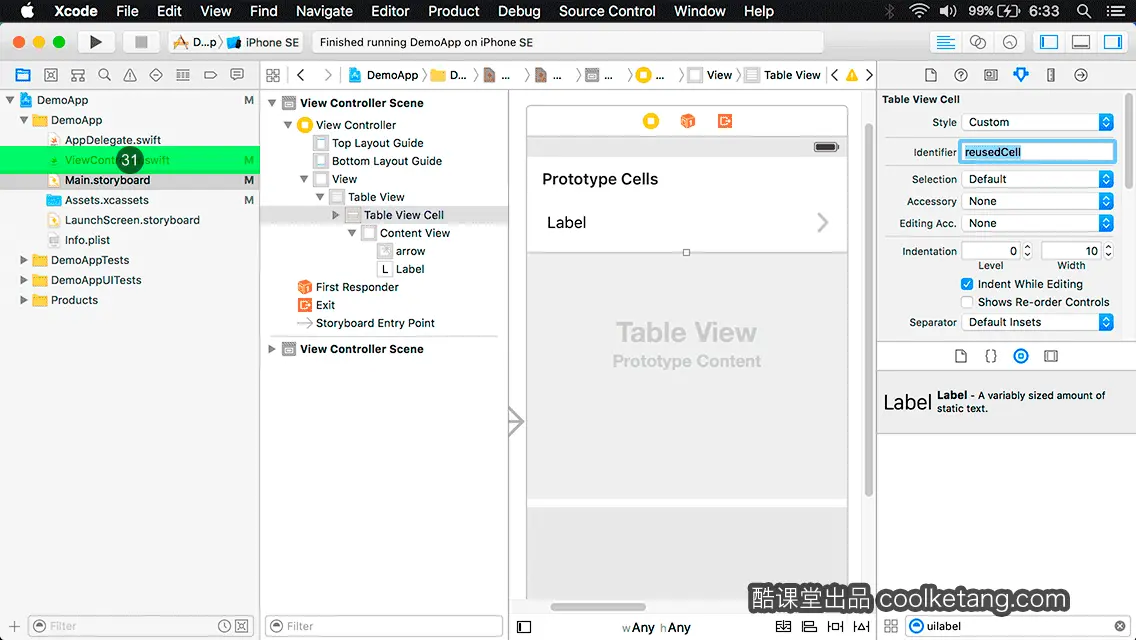Open the Find navigator tab
Screen dimensions: 1136x640
tap(104, 75)
